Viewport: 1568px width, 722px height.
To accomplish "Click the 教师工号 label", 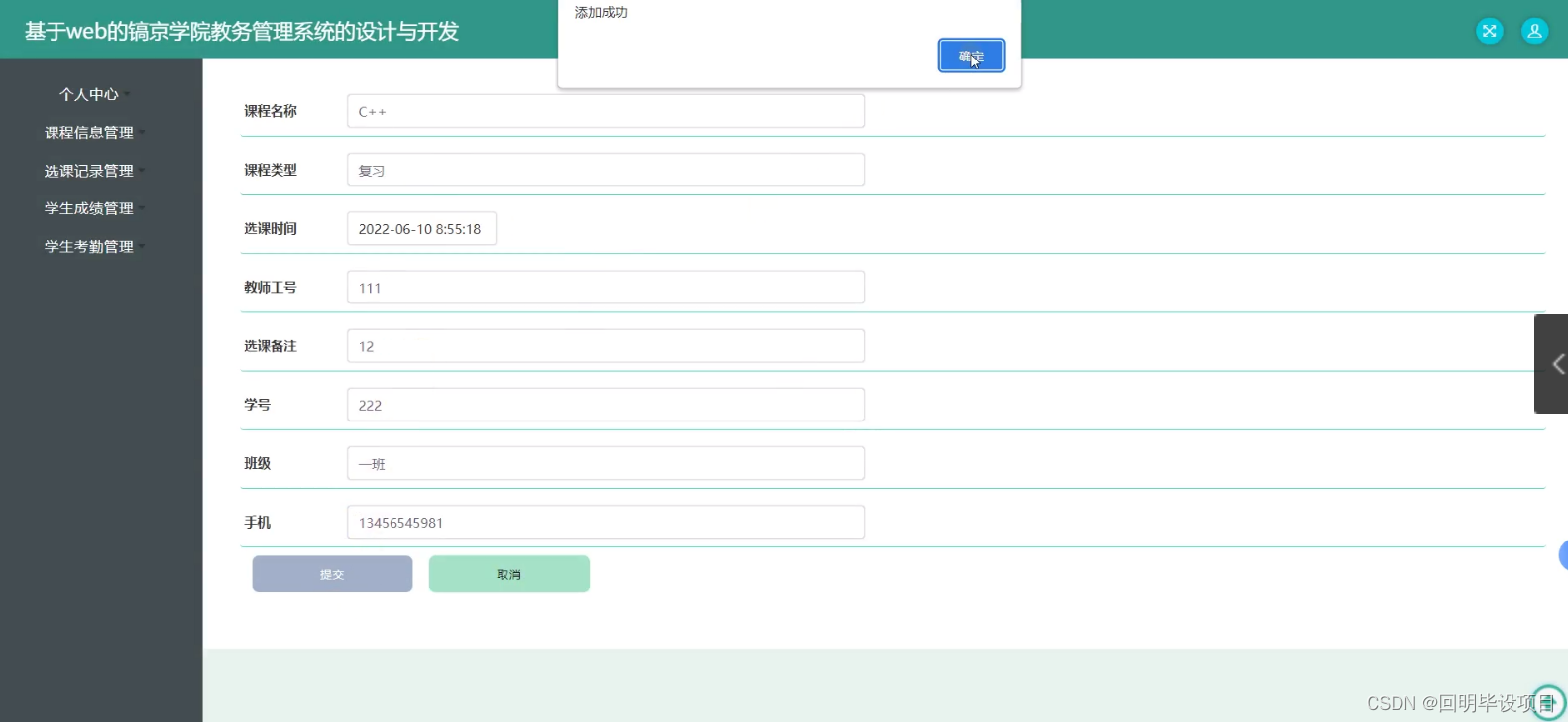I will tap(271, 287).
